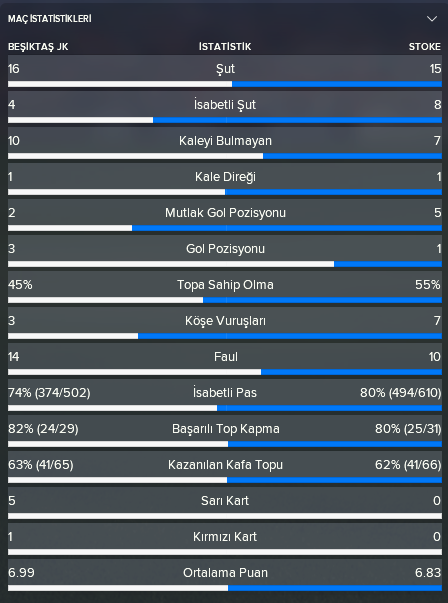
Task: Select the STOKE team header
Action: point(425,47)
